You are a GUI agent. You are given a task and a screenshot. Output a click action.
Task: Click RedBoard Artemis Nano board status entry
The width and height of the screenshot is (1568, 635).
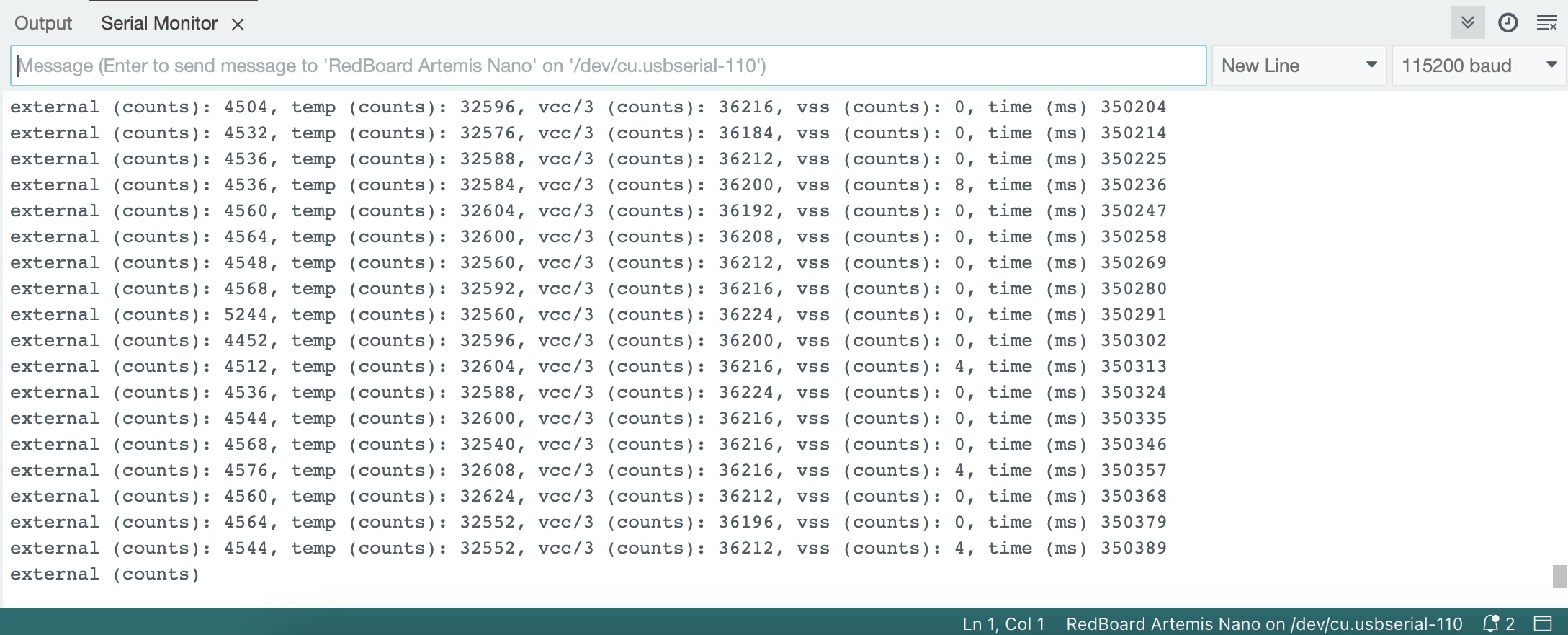pyautogui.click(x=1264, y=624)
